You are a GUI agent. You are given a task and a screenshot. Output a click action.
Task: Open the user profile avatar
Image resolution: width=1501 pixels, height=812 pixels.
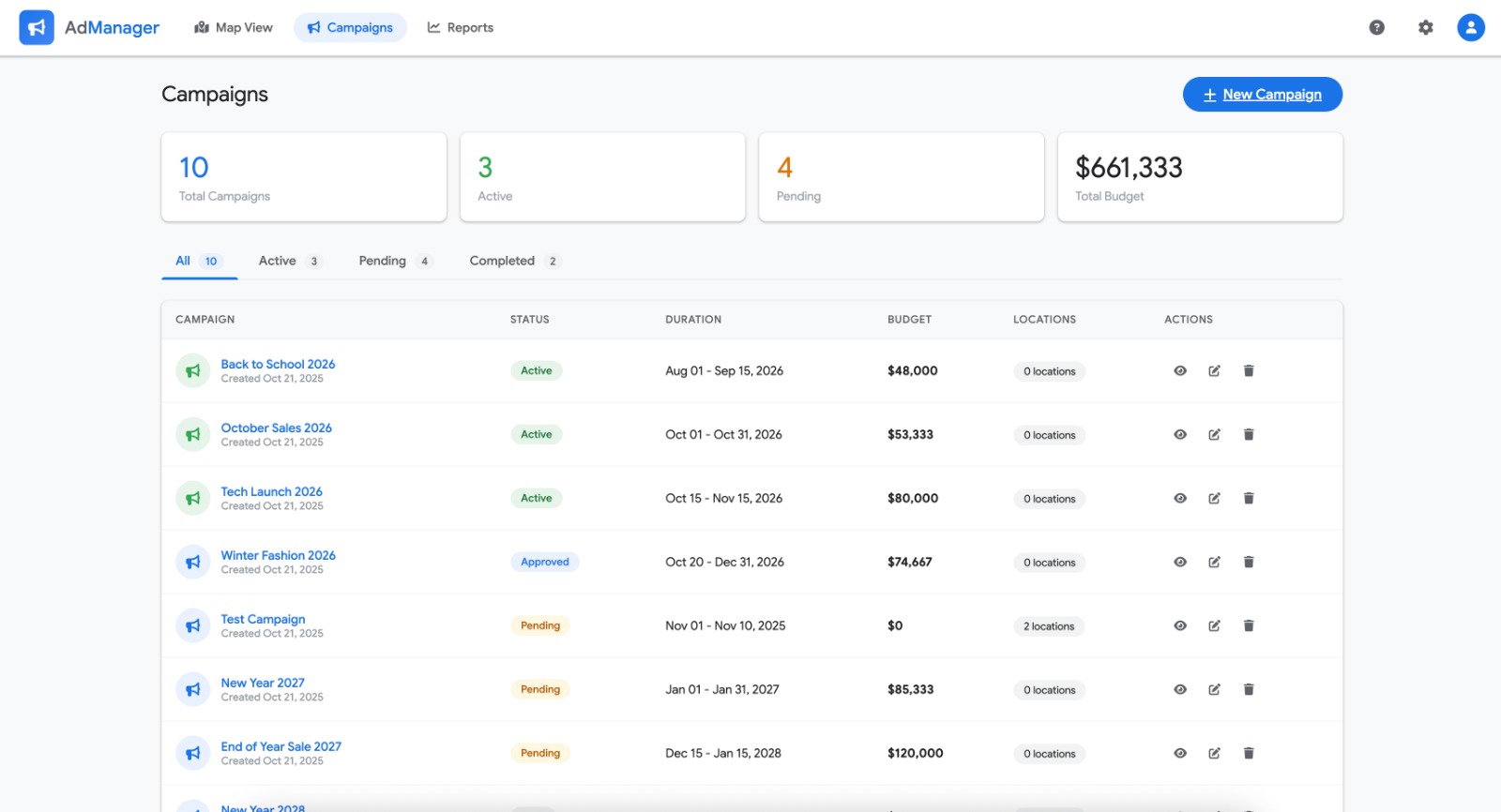[x=1470, y=28]
